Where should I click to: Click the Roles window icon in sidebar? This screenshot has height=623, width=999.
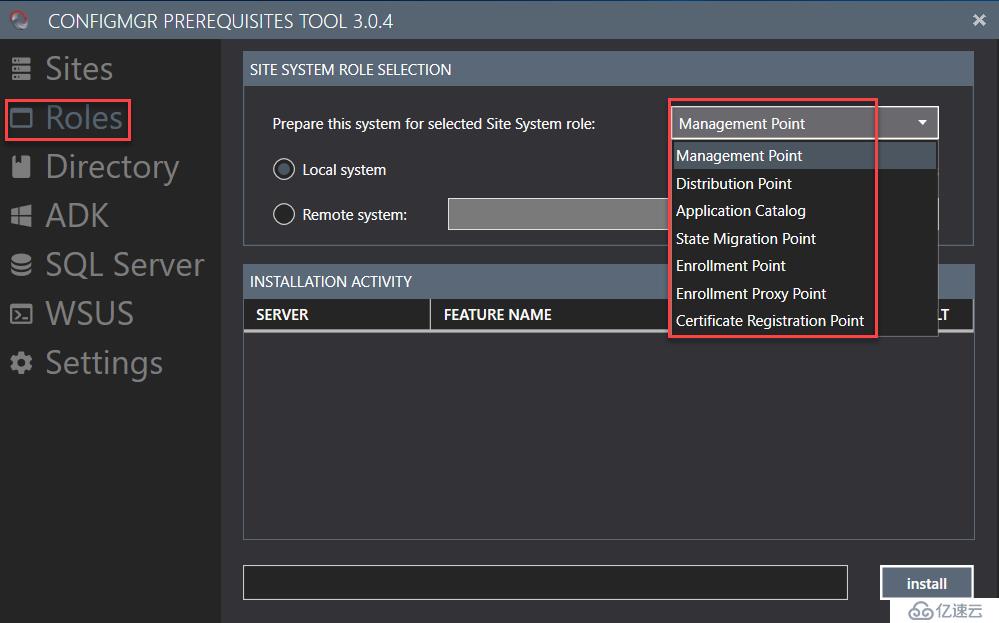21,118
